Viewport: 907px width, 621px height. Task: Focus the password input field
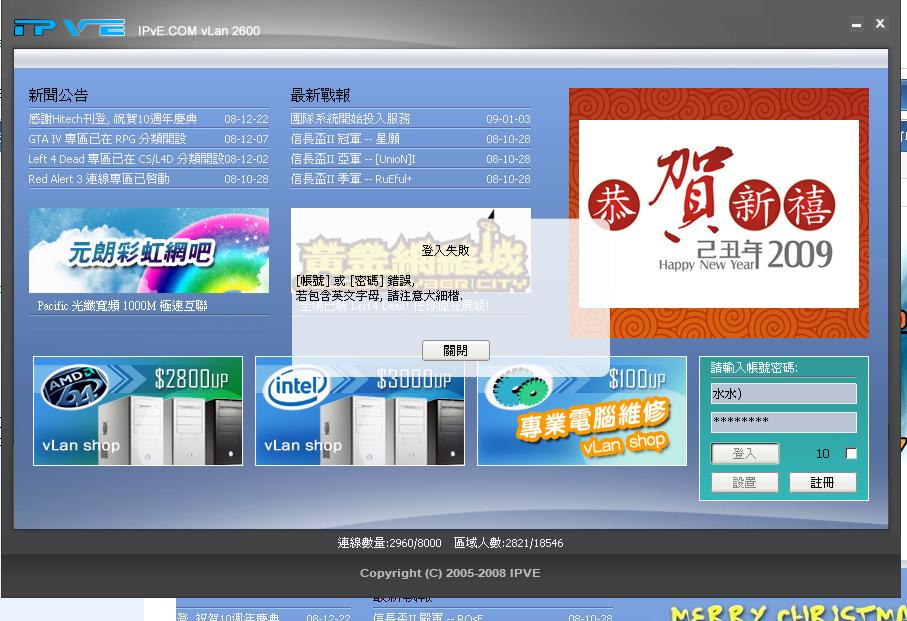[x=784, y=422]
